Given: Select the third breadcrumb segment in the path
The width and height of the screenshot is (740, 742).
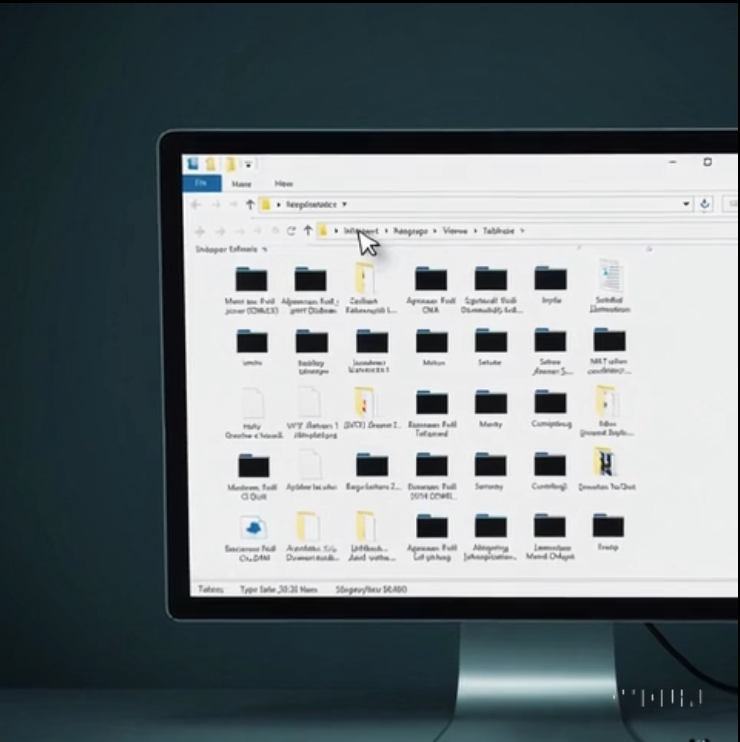Looking at the screenshot, I should coord(455,231).
